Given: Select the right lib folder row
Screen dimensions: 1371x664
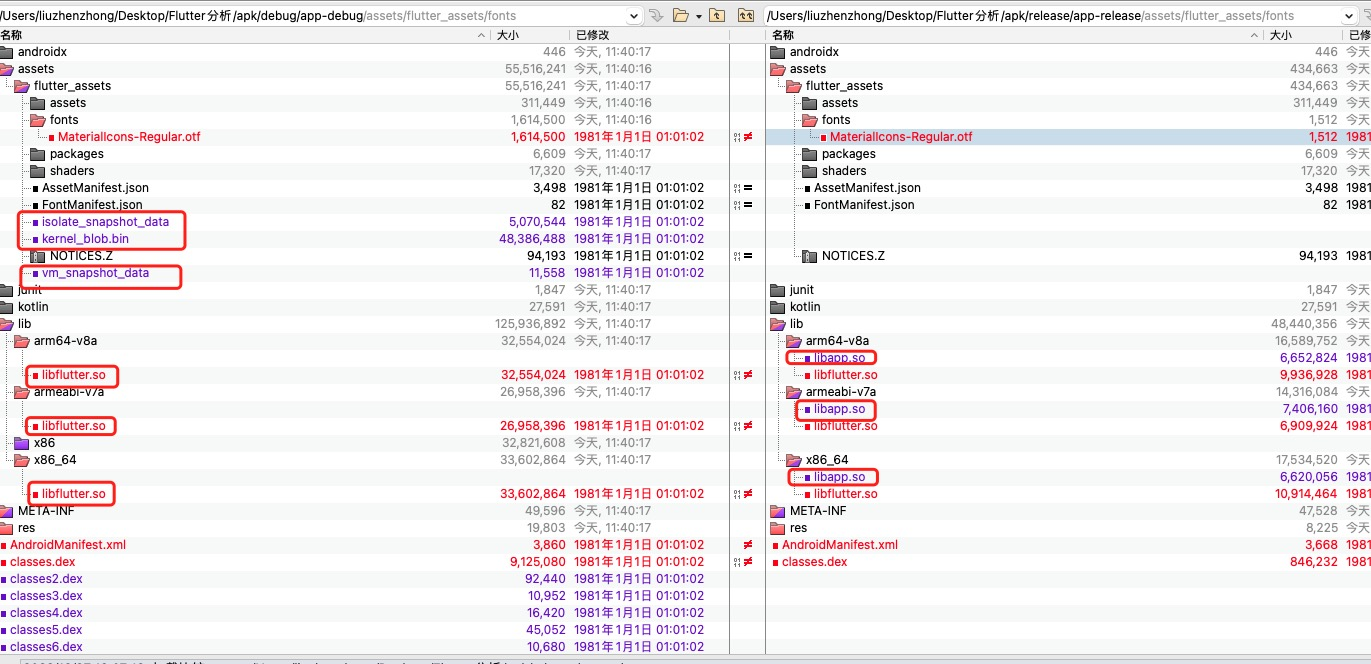Looking at the screenshot, I should 796,324.
